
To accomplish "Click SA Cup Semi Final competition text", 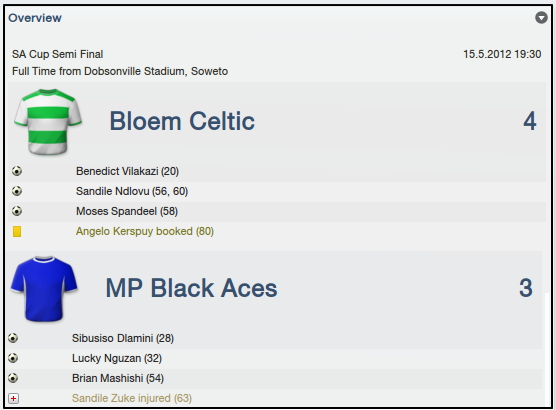I will click(x=57, y=54).
